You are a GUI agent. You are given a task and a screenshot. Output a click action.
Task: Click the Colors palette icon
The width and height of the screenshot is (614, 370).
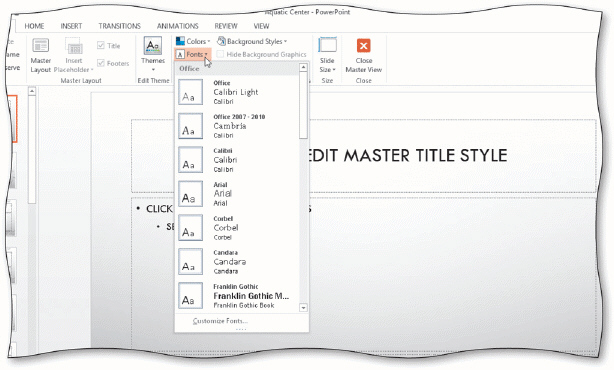(180, 41)
